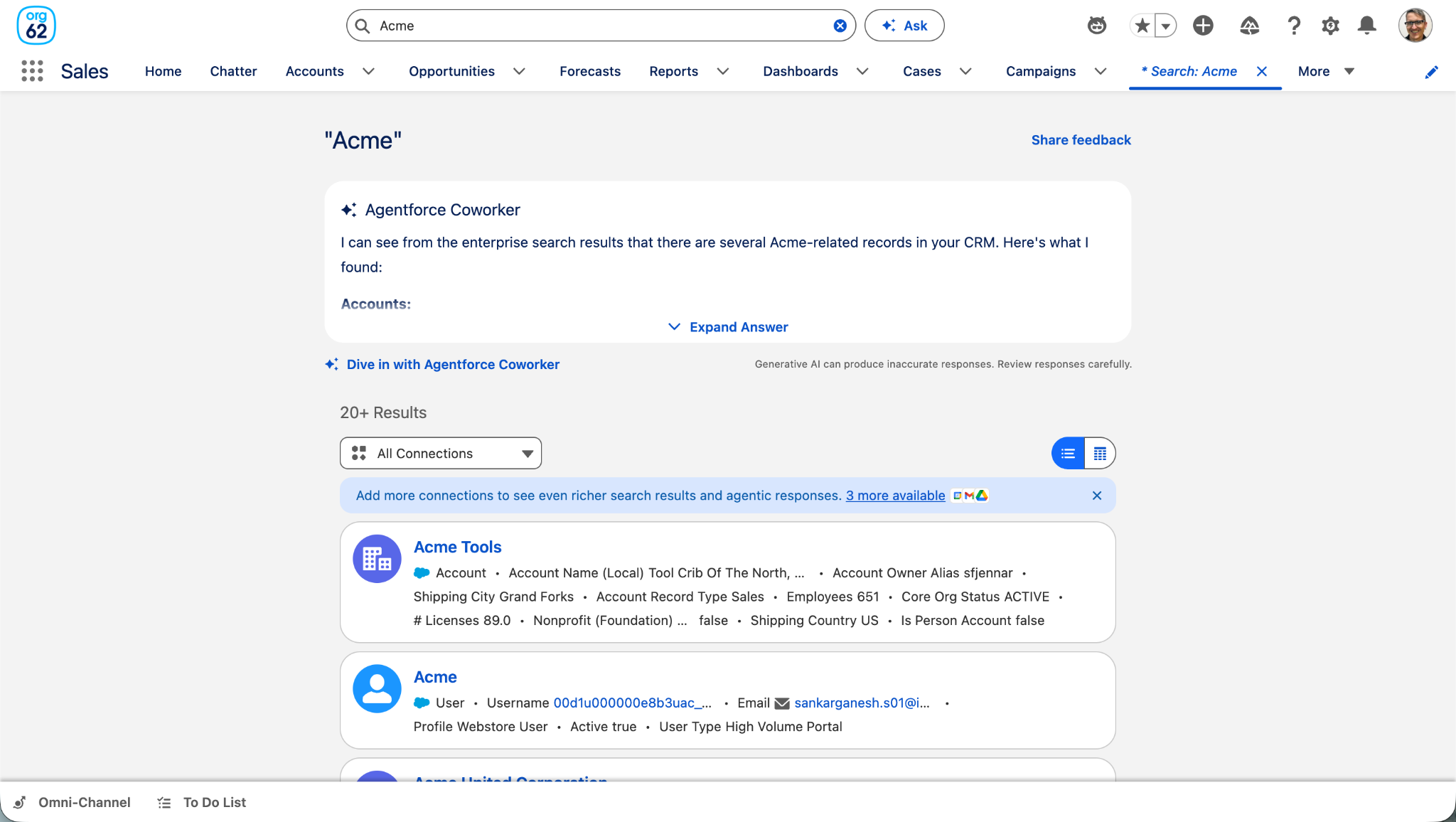Click the '20+ Results' count text
Screen dimensions: 1456x822
383,412
